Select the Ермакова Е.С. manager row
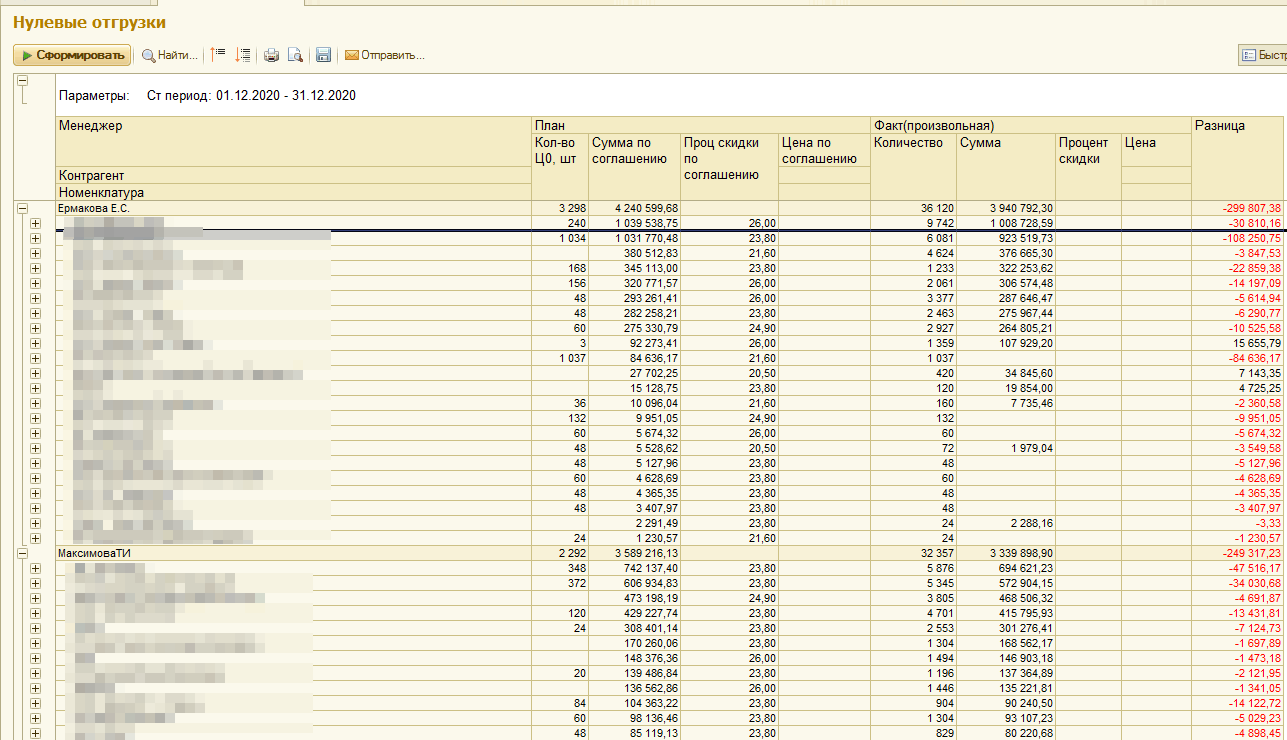The width and height of the screenshot is (1287, 740). point(94,208)
